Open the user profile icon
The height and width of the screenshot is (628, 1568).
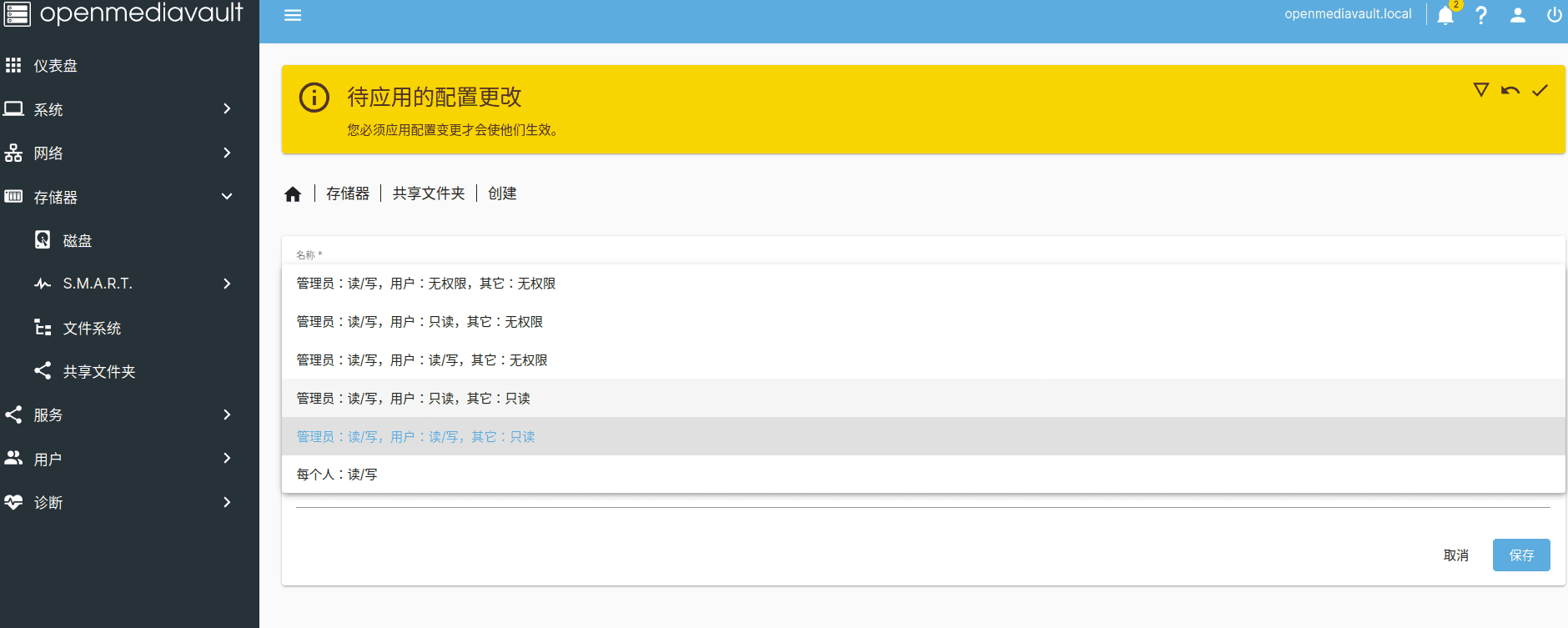(1518, 16)
